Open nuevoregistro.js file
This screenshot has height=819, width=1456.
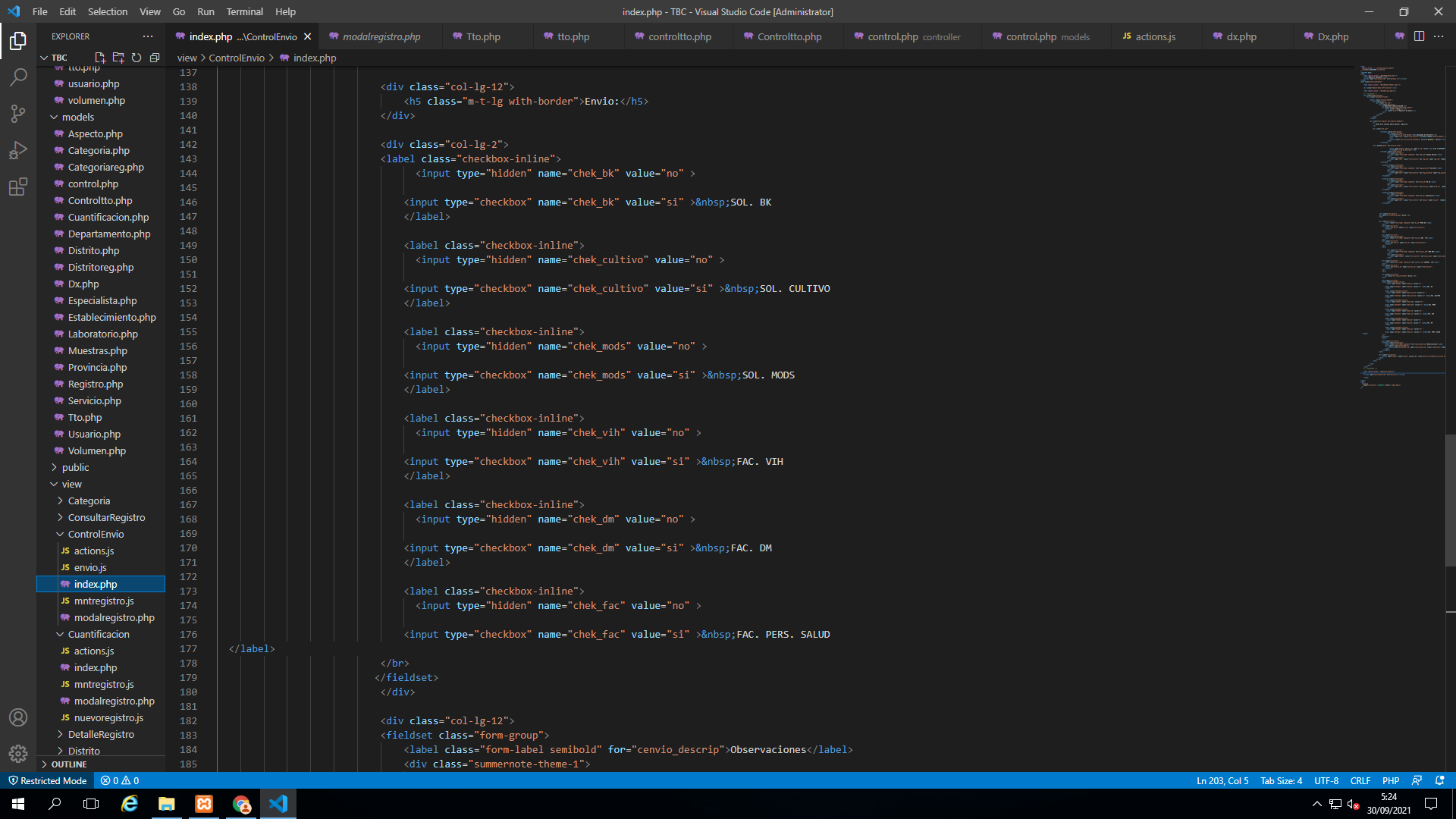pos(108,717)
